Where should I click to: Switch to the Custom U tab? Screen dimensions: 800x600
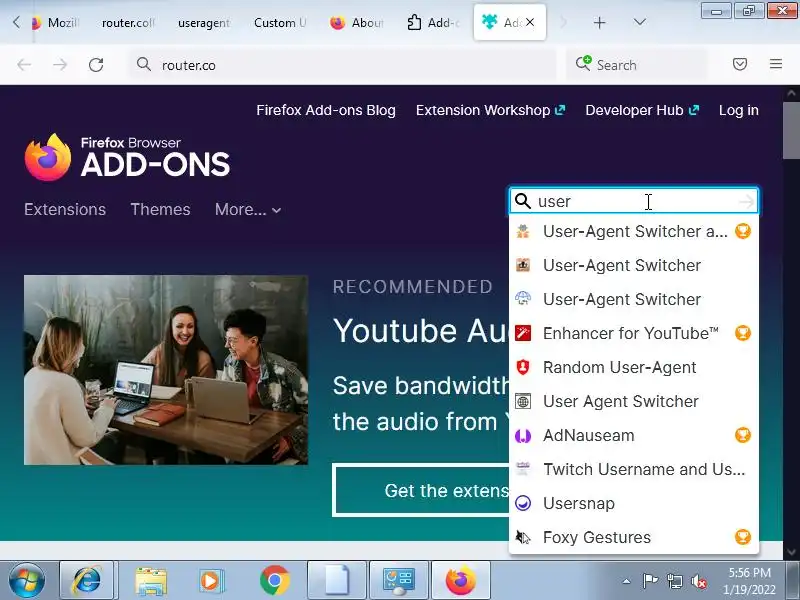tap(280, 22)
